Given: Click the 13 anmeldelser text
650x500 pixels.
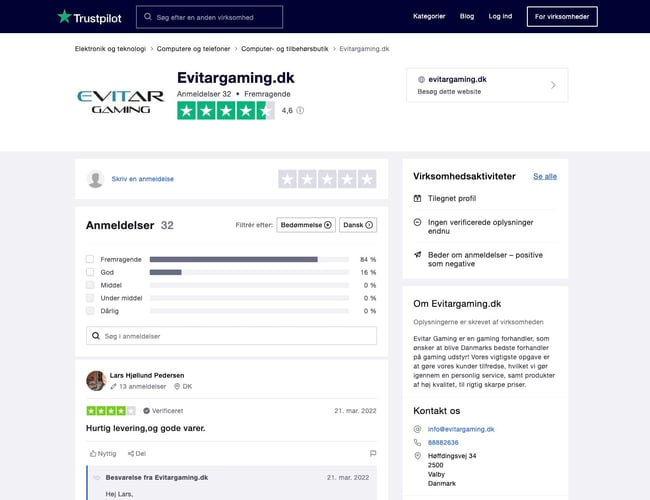Looking at the screenshot, I should (143, 386).
